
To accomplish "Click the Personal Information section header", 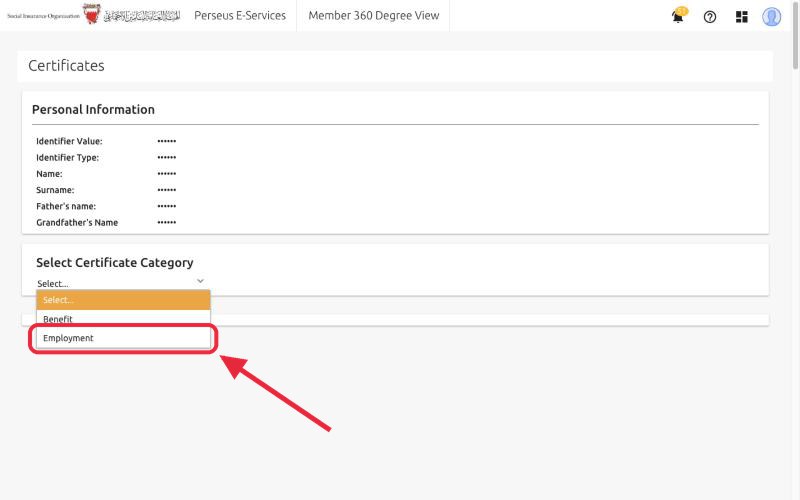I will click(93, 110).
